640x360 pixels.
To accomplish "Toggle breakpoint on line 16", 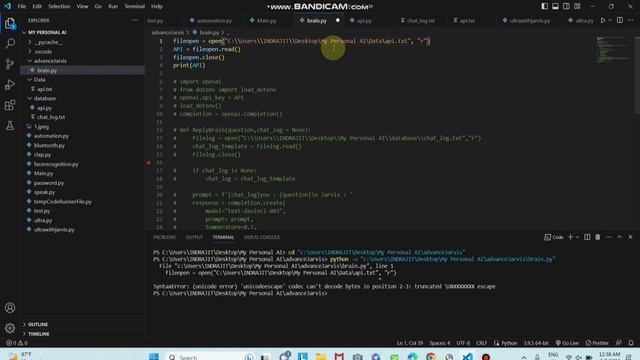I will [149, 162].
